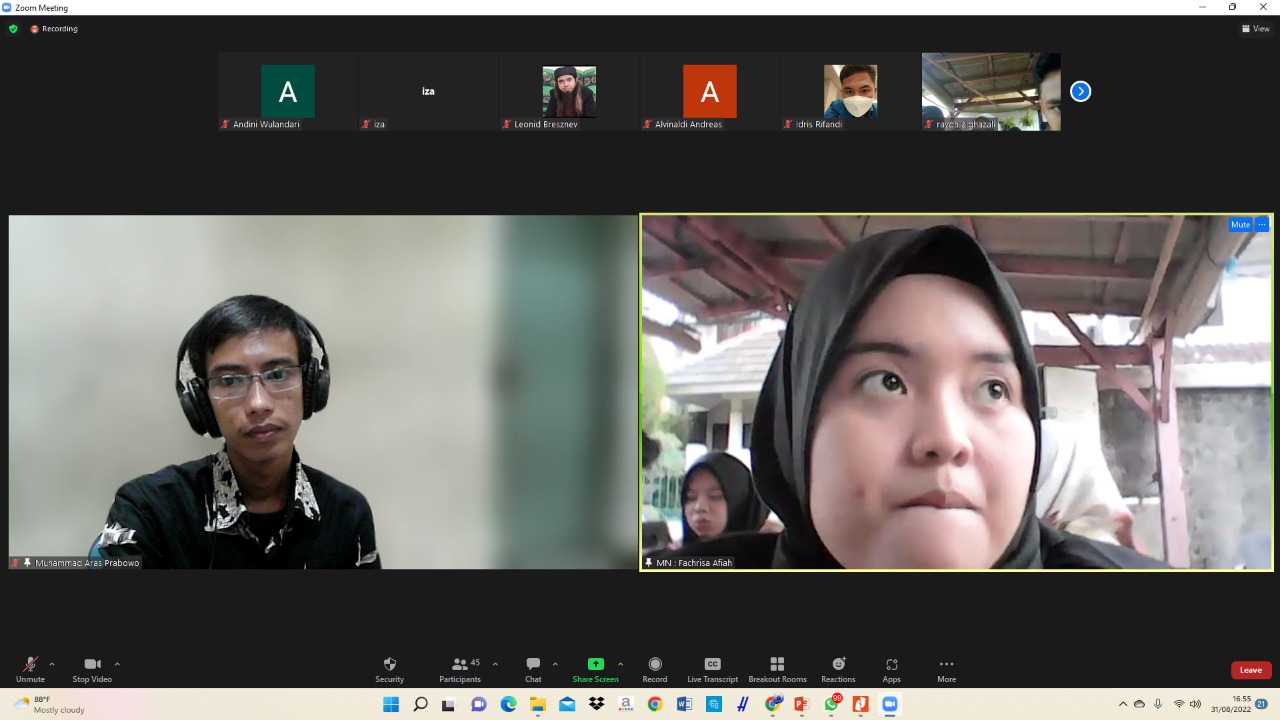The height and width of the screenshot is (720, 1280).
Task: Leave the meeting
Action: (1250, 670)
